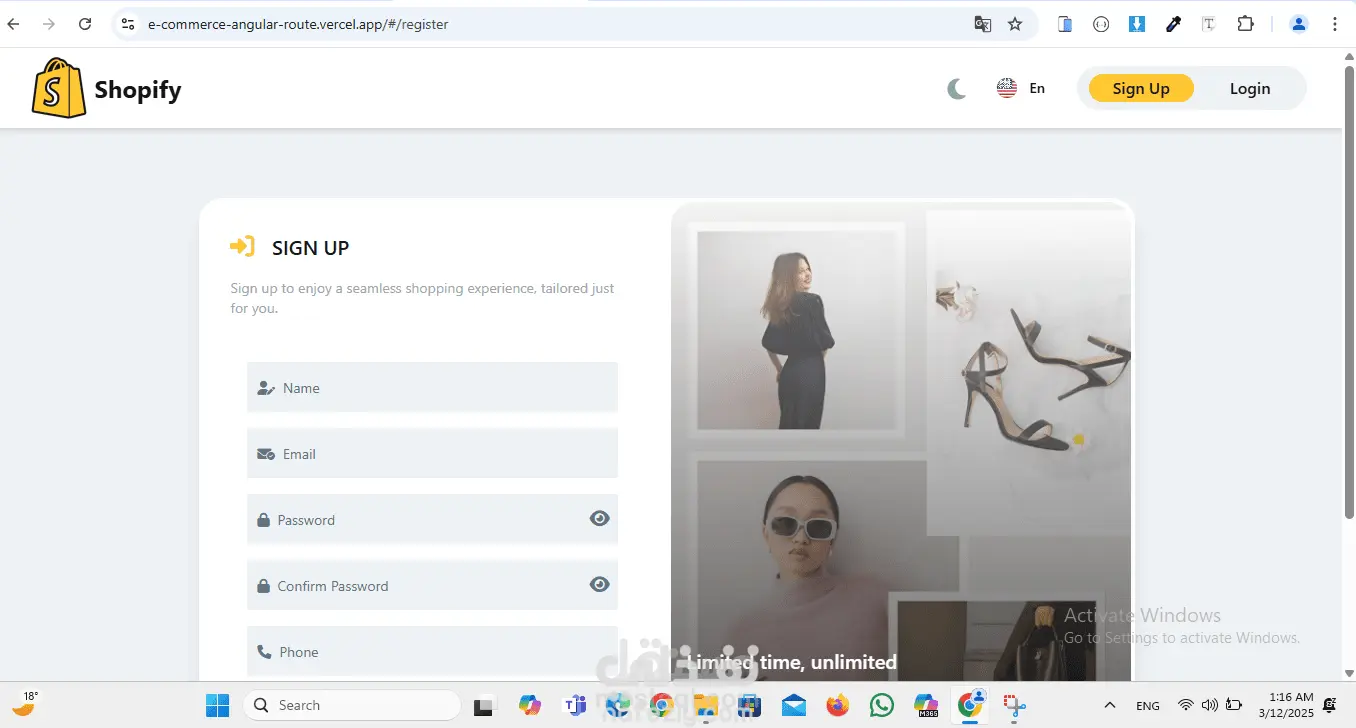1356x728 pixels.
Task: Launch Copilot from the taskbar
Action: click(530, 705)
